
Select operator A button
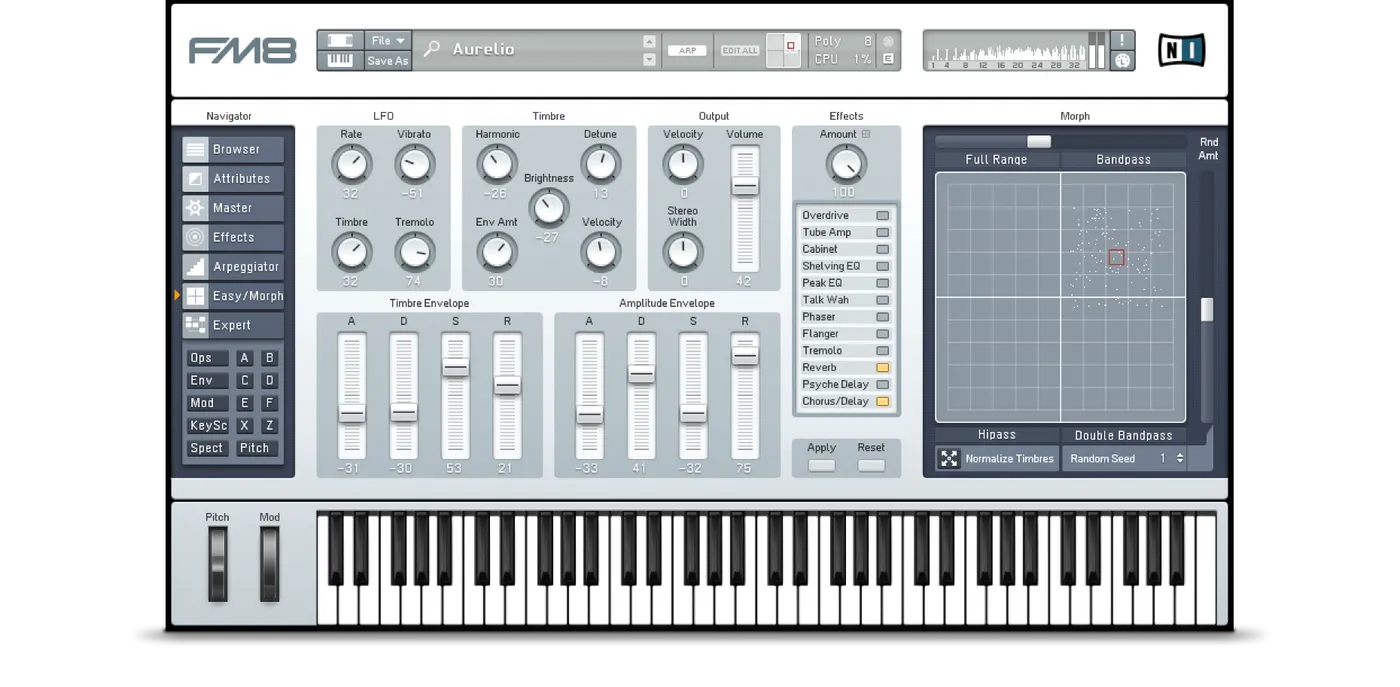pyautogui.click(x=244, y=358)
